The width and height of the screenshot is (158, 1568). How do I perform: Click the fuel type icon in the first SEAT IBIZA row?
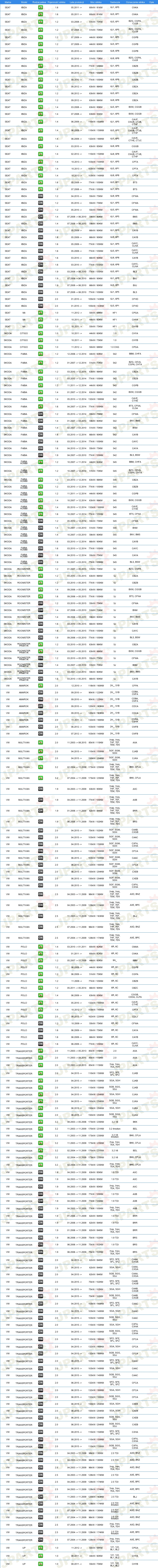(x=40, y=7)
